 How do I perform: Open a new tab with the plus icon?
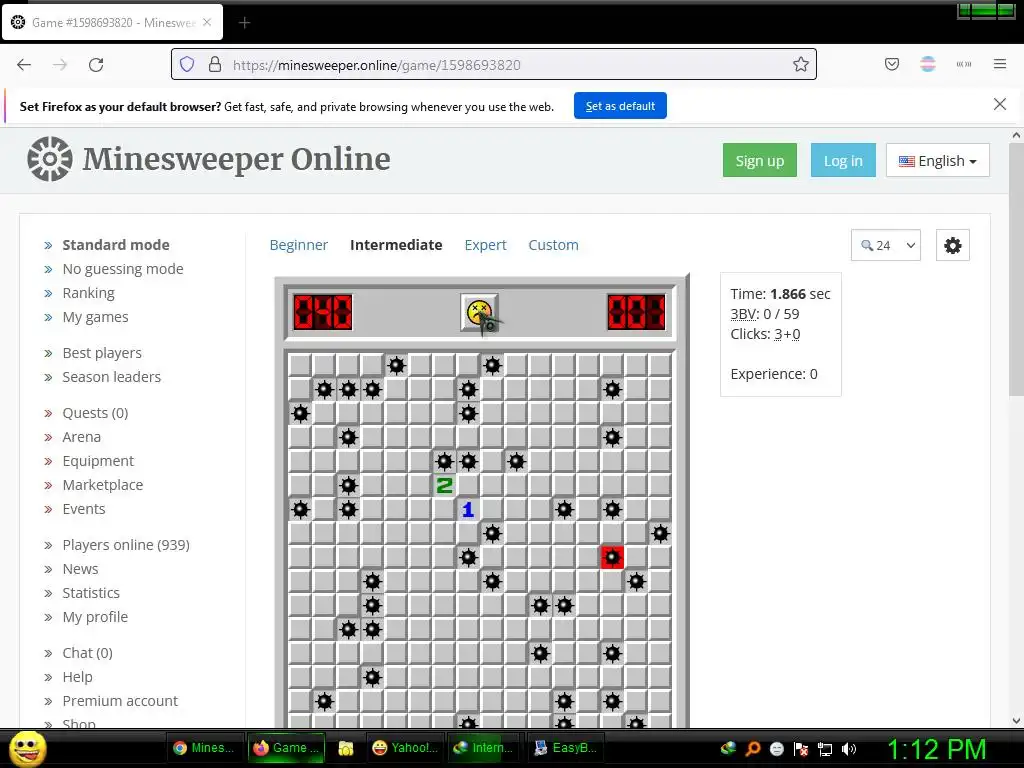(x=244, y=23)
